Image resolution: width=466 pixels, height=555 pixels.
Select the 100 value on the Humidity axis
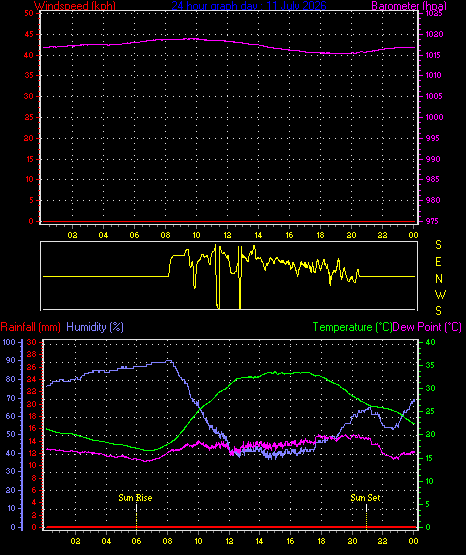pos(9,342)
